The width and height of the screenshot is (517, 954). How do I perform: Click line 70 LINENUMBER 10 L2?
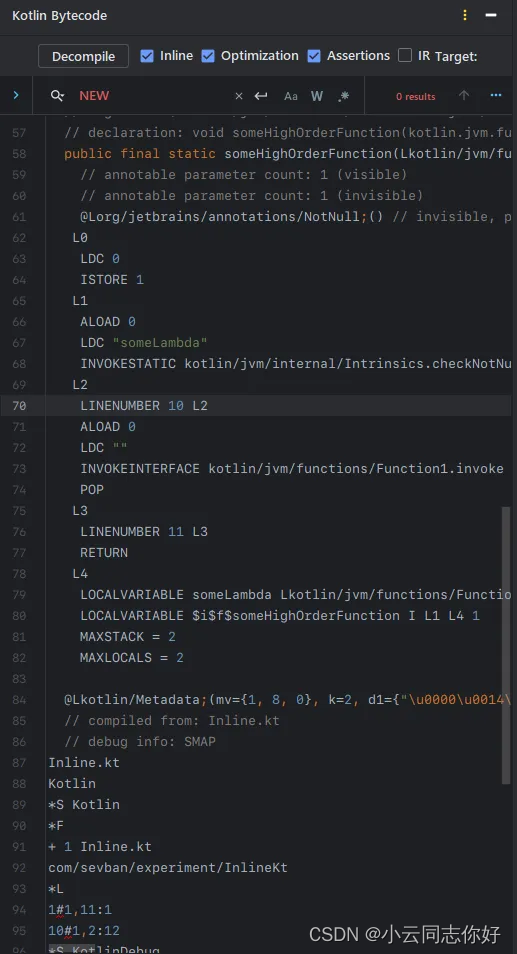(144, 405)
